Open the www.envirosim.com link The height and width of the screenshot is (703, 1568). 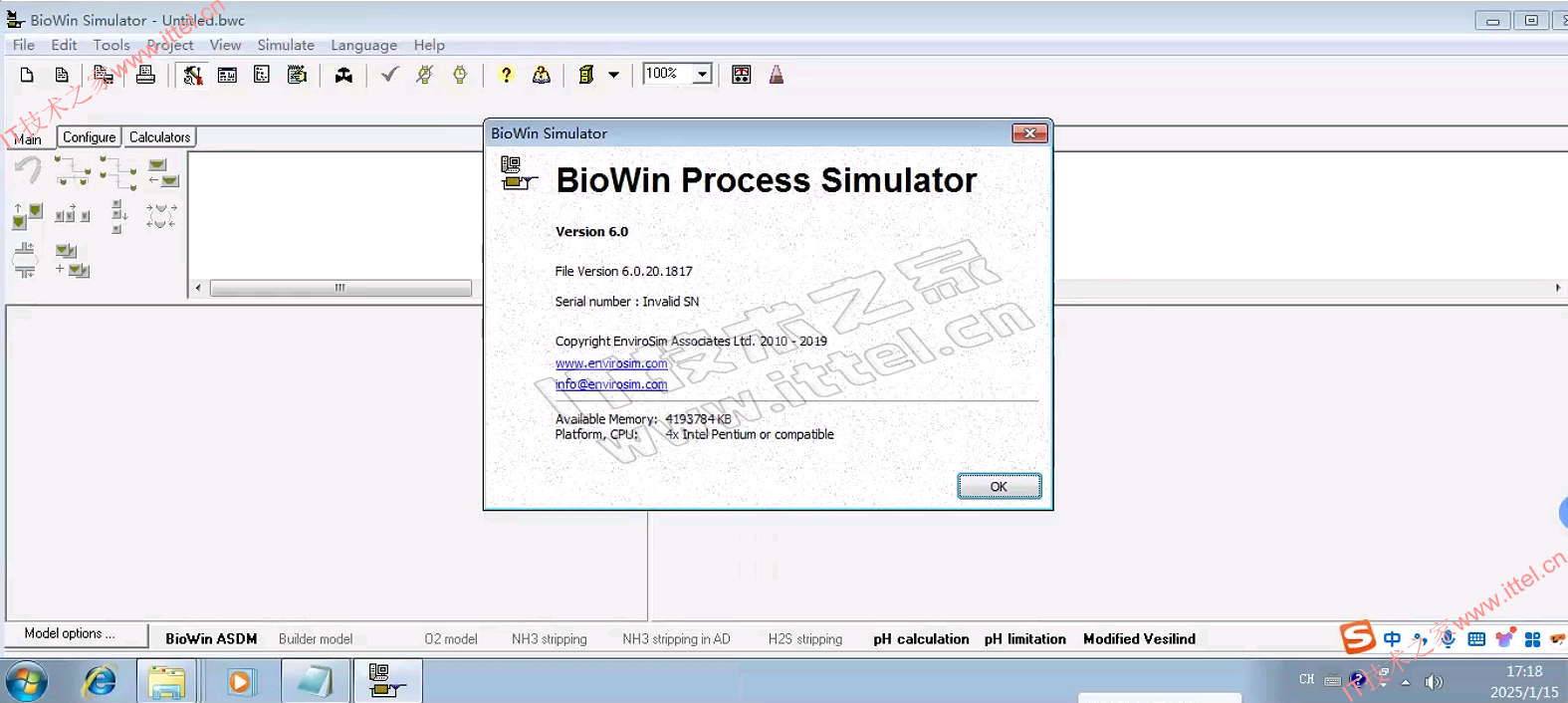611,363
